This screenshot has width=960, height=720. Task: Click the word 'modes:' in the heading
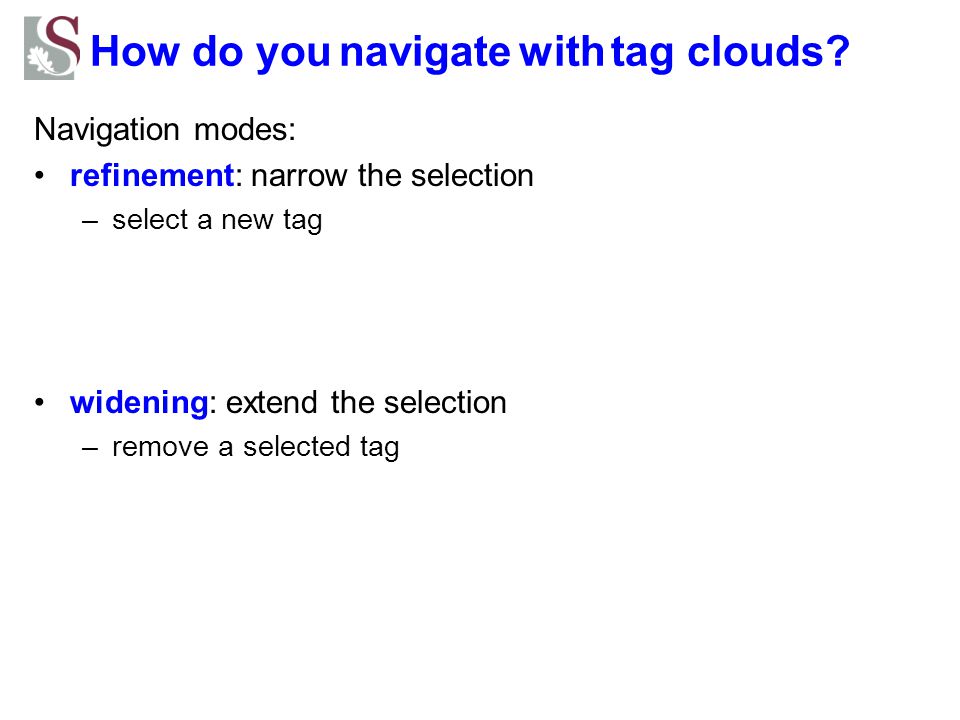click(x=245, y=129)
